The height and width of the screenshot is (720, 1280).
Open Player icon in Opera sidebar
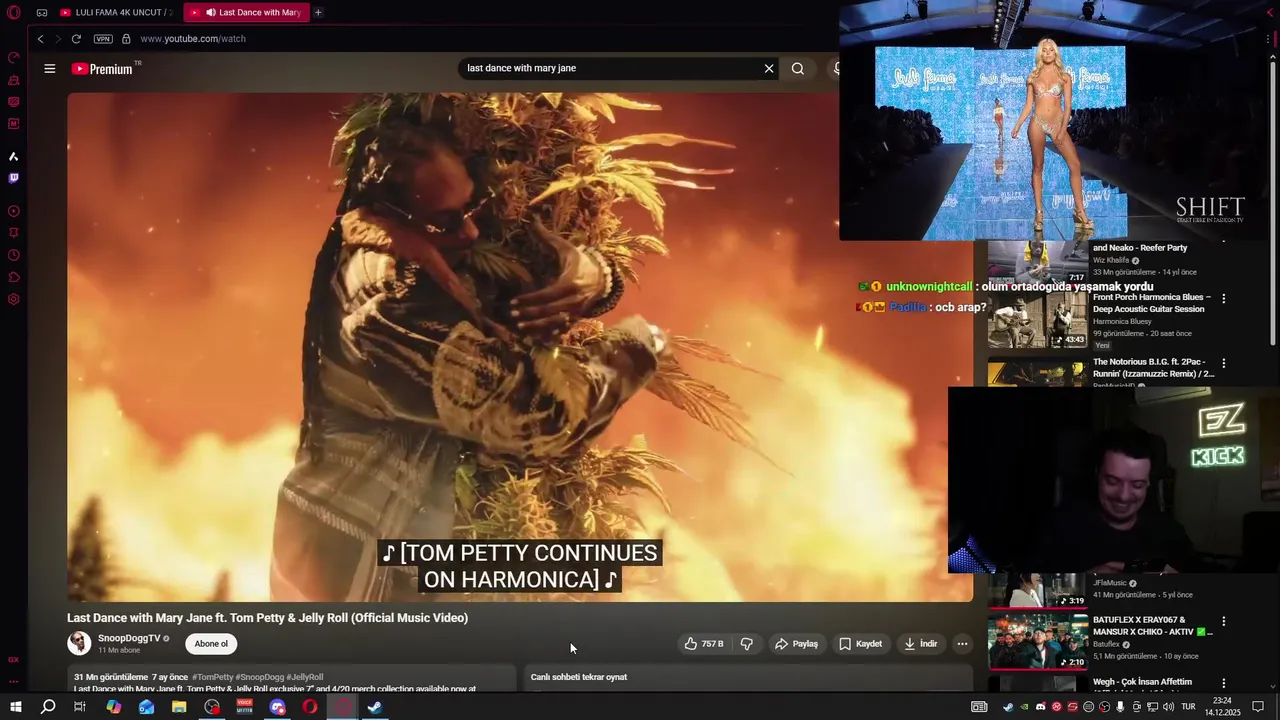tap(14, 211)
